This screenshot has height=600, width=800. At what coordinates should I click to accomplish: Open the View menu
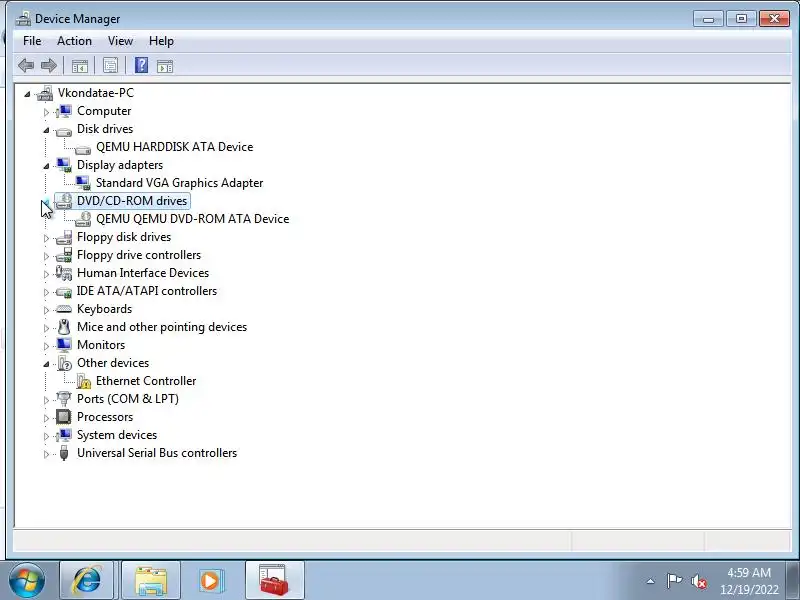pos(120,41)
